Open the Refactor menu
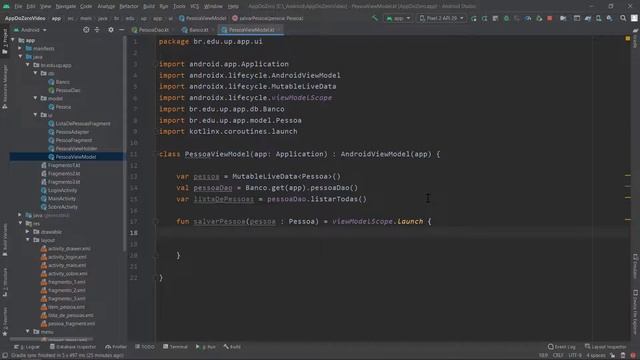Screen dimensions: 640x360 pyautogui.click(x=129, y=6)
